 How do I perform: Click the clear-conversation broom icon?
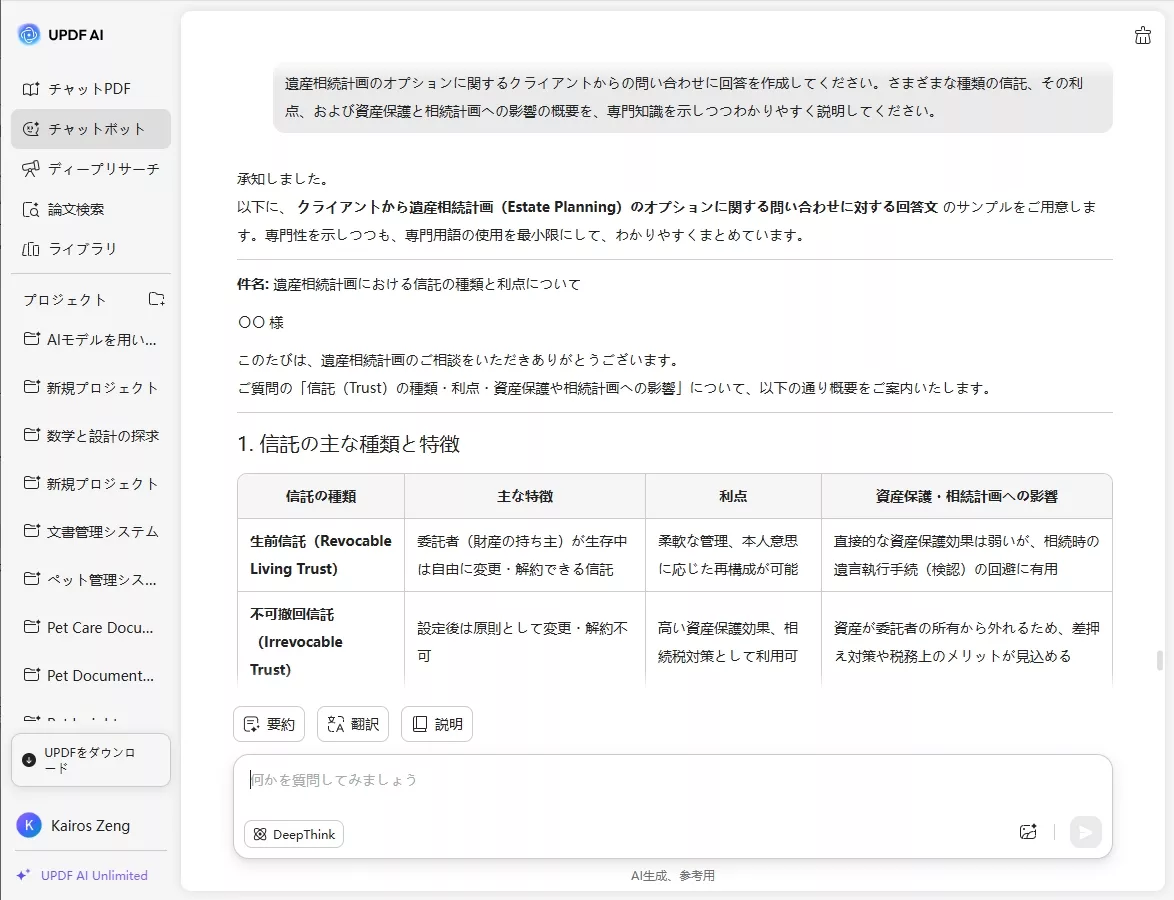(x=1142, y=35)
